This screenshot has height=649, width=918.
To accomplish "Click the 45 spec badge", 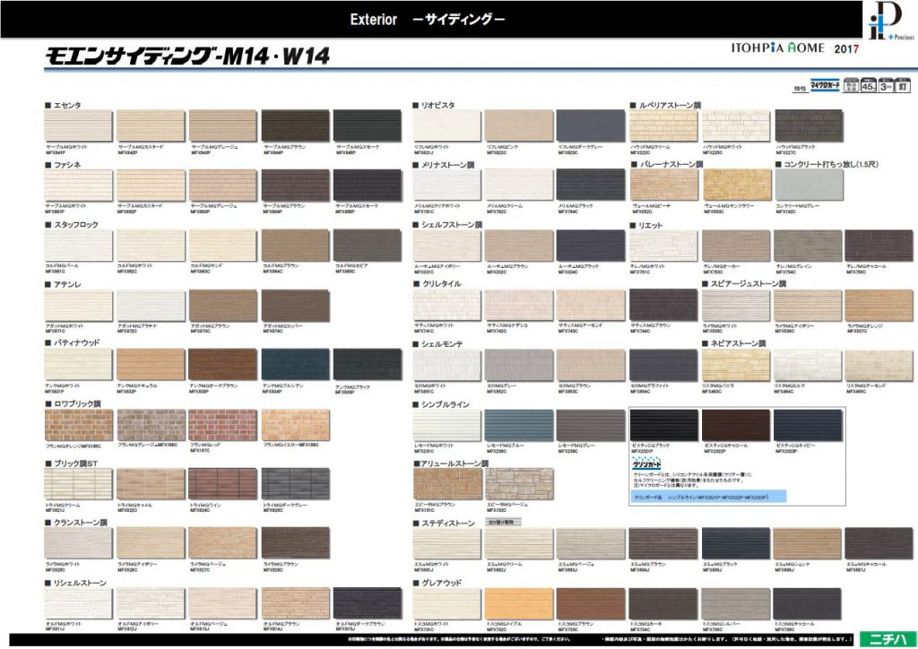I will tap(868, 85).
